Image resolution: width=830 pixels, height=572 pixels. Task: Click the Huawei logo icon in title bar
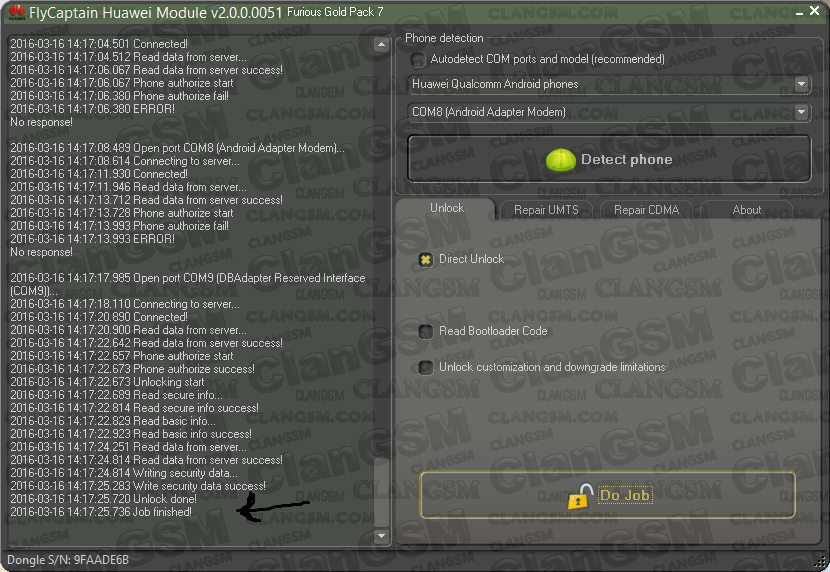click(17, 12)
